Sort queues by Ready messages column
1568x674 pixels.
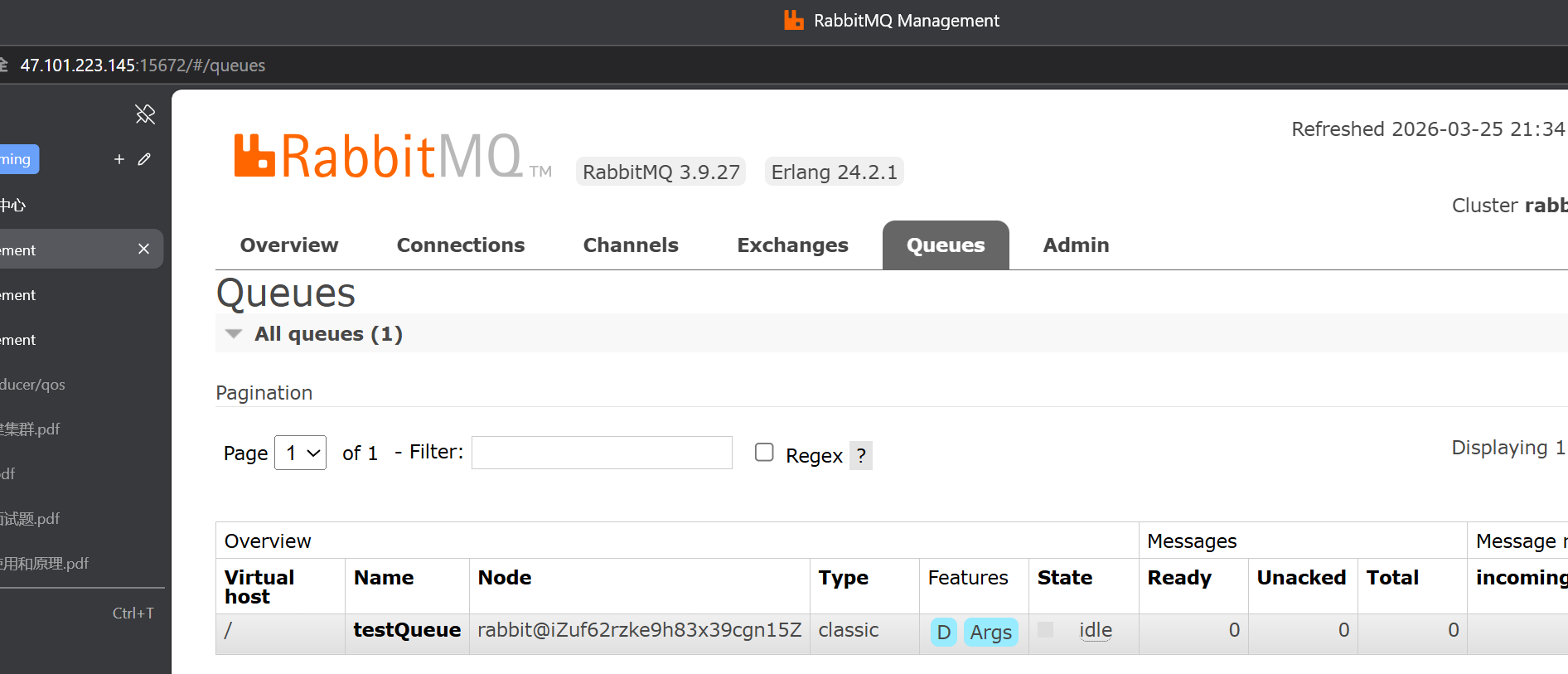[1179, 578]
